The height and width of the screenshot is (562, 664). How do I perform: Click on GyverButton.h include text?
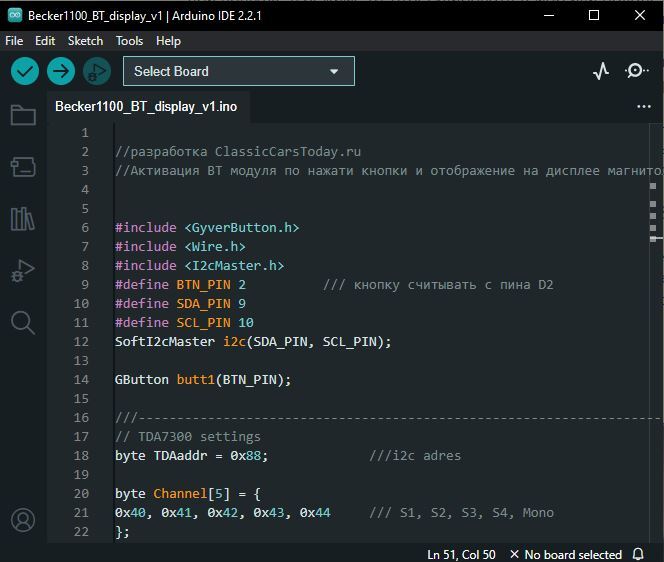tap(241, 227)
